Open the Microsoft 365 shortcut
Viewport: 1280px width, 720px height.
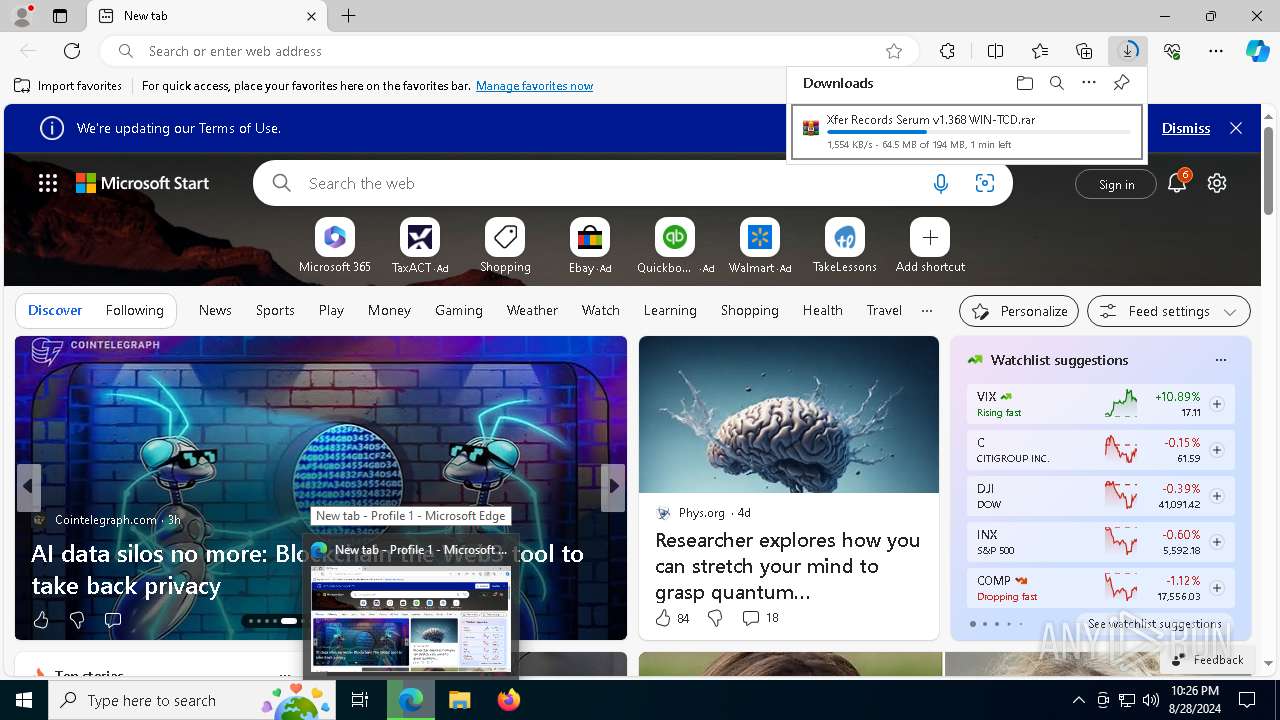click(335, 246)
